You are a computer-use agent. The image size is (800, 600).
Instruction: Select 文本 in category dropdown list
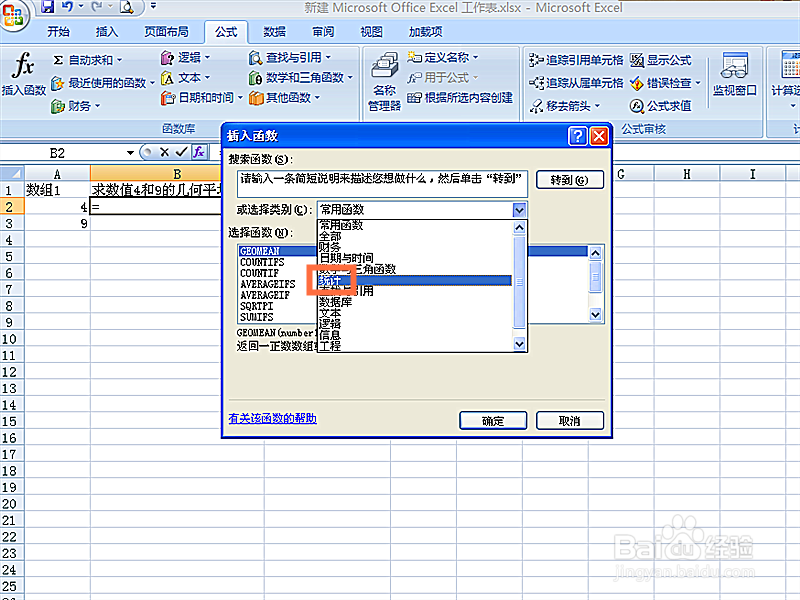pos(415,313)
